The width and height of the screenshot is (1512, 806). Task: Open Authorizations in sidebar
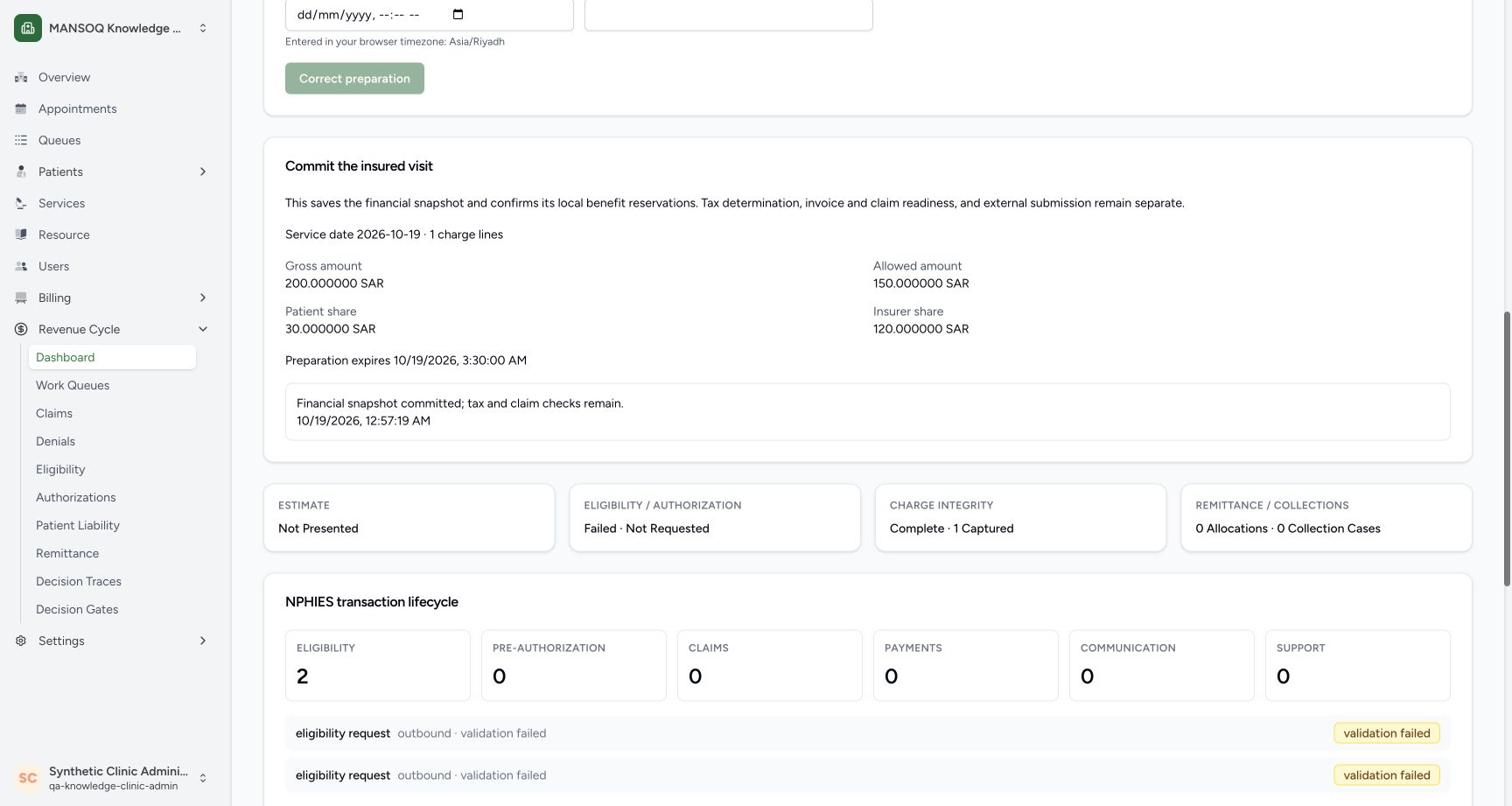pyautogui.click(x=112, y=497)
